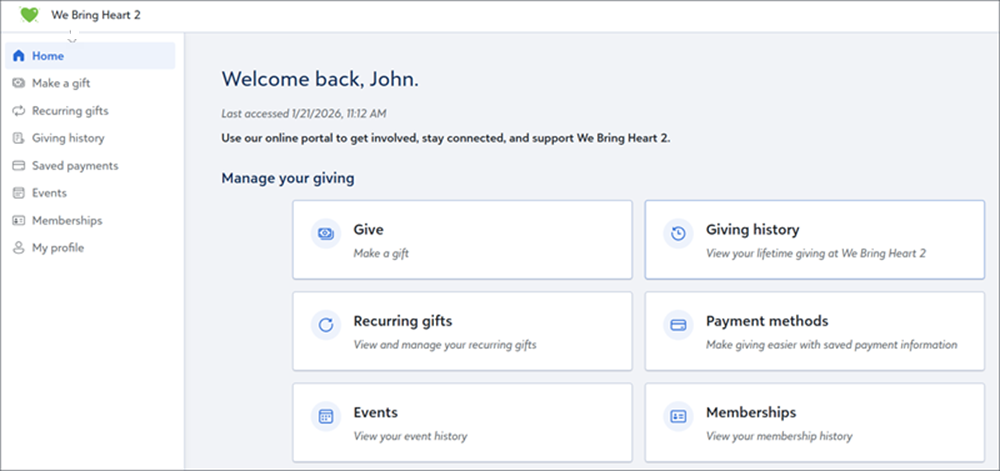This screenshot has width=1000, height=471.
Task: Open the Giving history card title
Action: click(752, 229)
